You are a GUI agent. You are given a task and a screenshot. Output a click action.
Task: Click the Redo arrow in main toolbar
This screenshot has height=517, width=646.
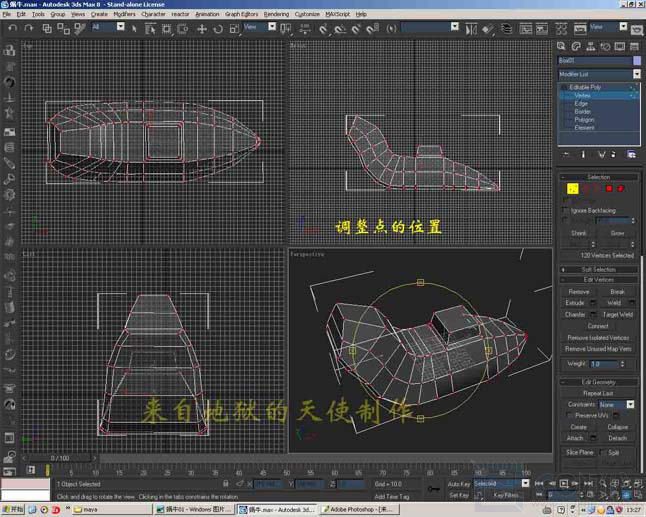28,28
